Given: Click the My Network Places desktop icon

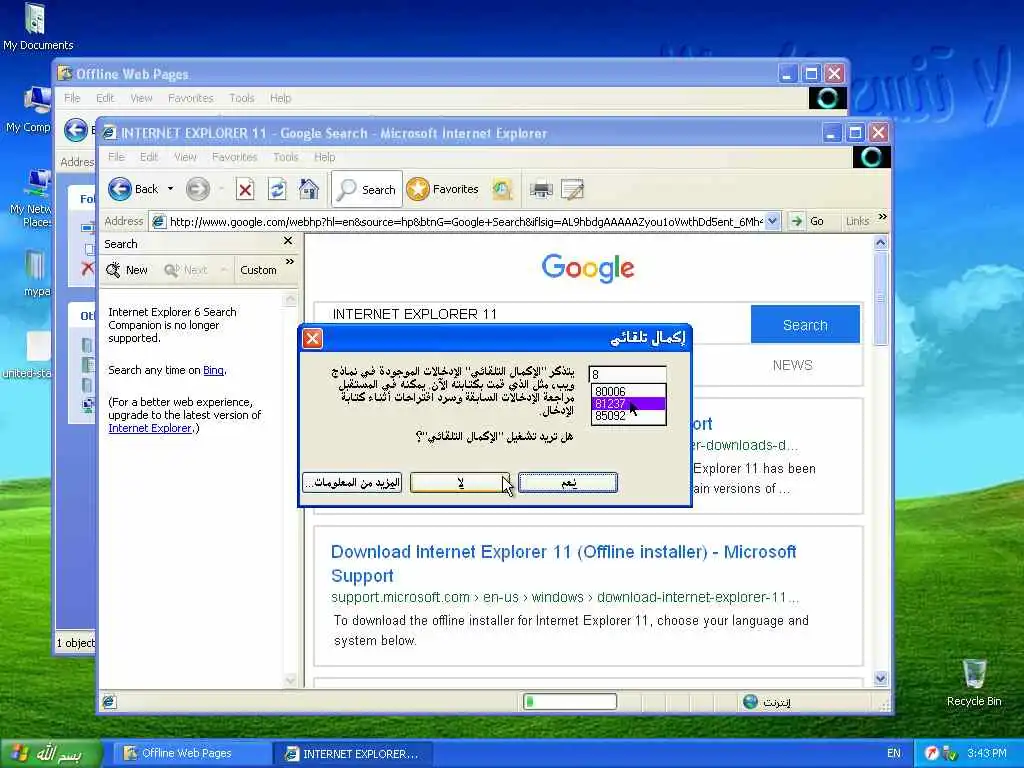Looking at the screenshot, I should (x=31, y=199).
